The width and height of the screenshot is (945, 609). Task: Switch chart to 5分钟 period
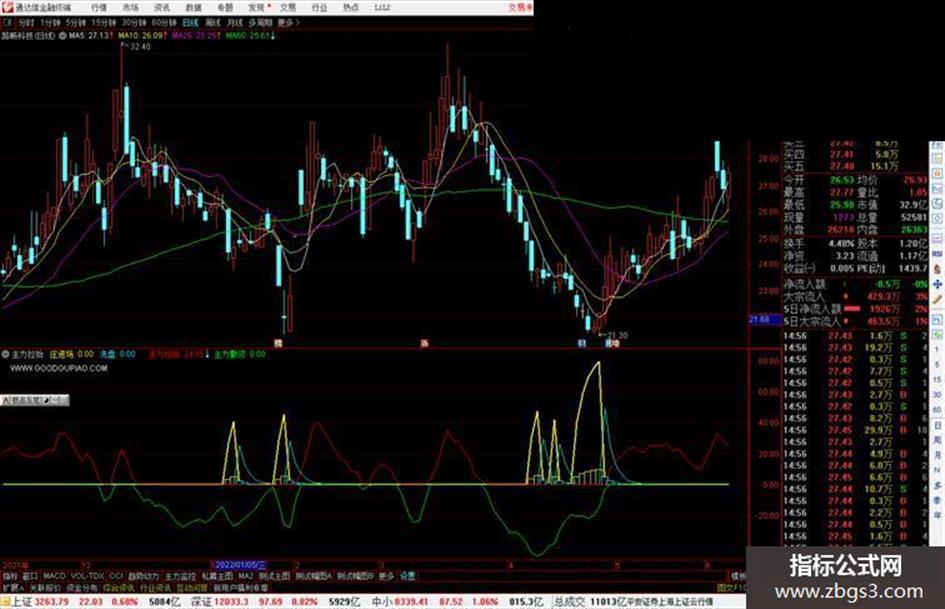[76, 23]
